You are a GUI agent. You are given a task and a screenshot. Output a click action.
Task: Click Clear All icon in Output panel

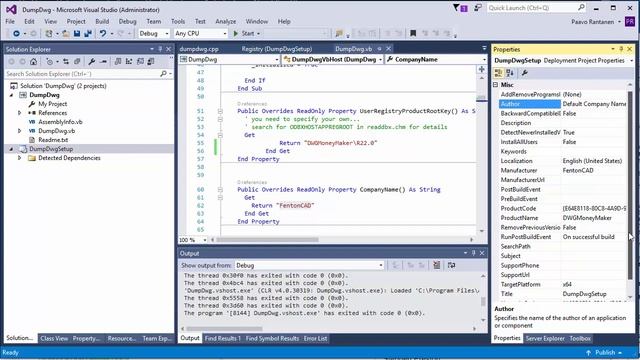coord(437,265)
